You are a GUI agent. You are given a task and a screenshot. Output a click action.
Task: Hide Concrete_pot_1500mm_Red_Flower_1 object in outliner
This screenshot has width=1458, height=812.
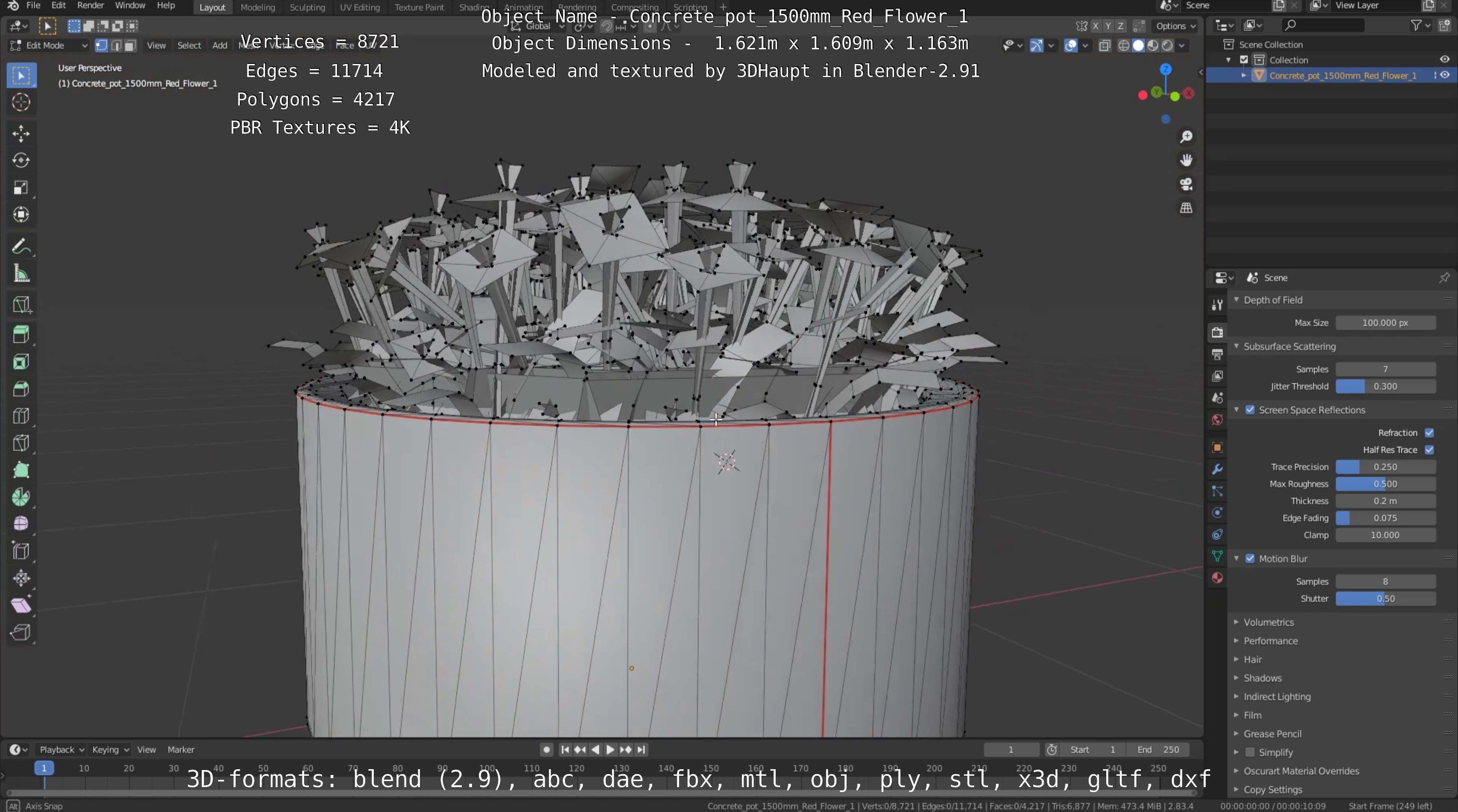point(1445,75)
